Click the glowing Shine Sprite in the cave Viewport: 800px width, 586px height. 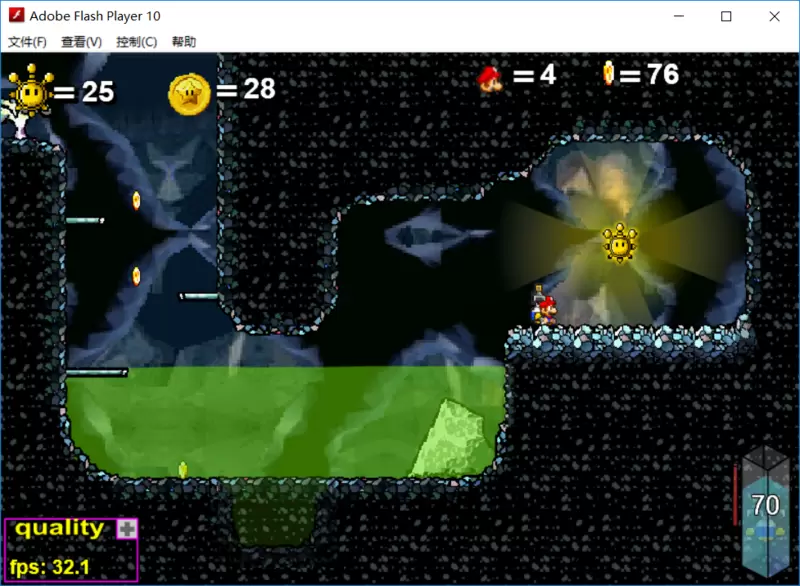click(x=619, y=243)
